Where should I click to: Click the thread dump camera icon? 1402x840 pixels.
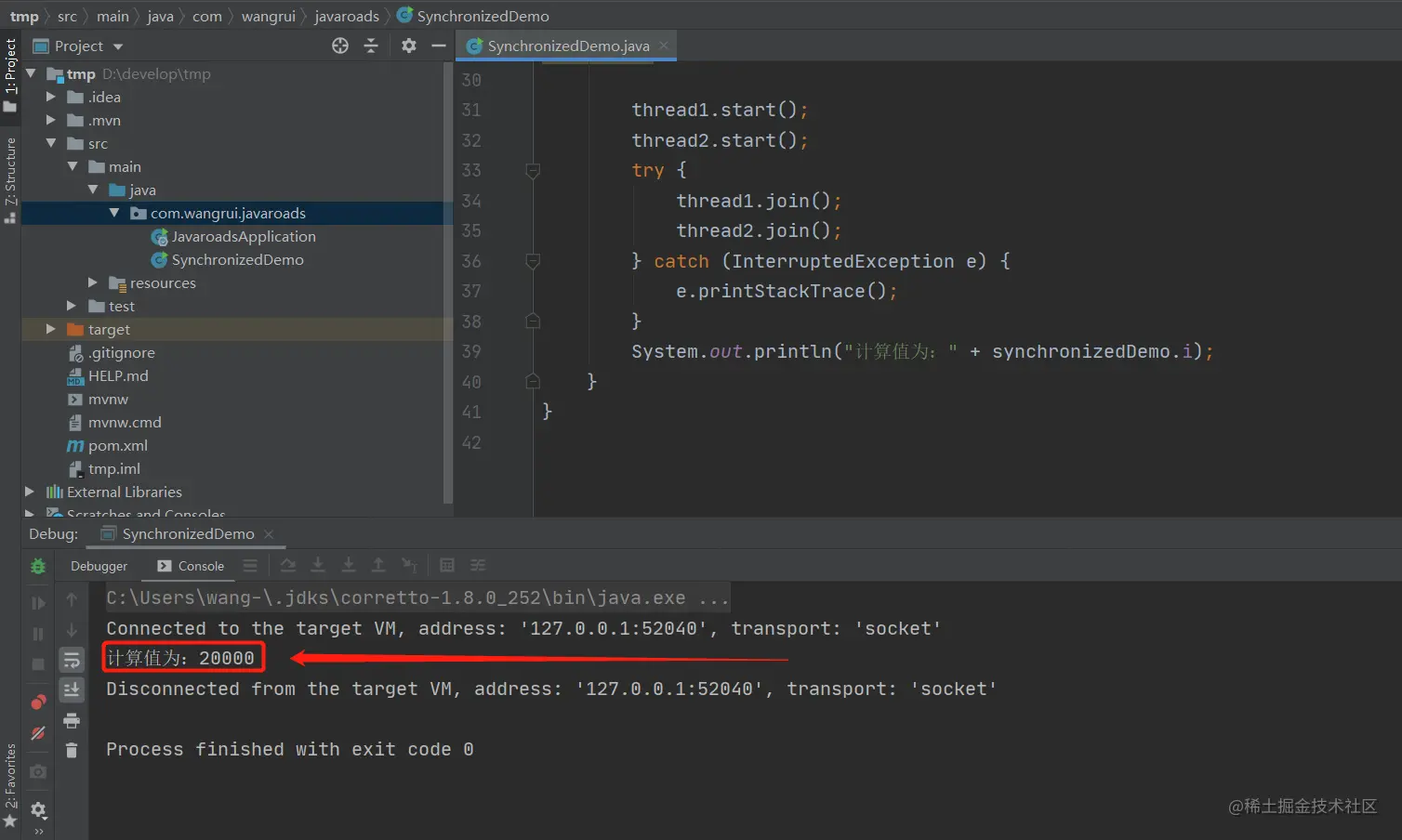[38, 771]
